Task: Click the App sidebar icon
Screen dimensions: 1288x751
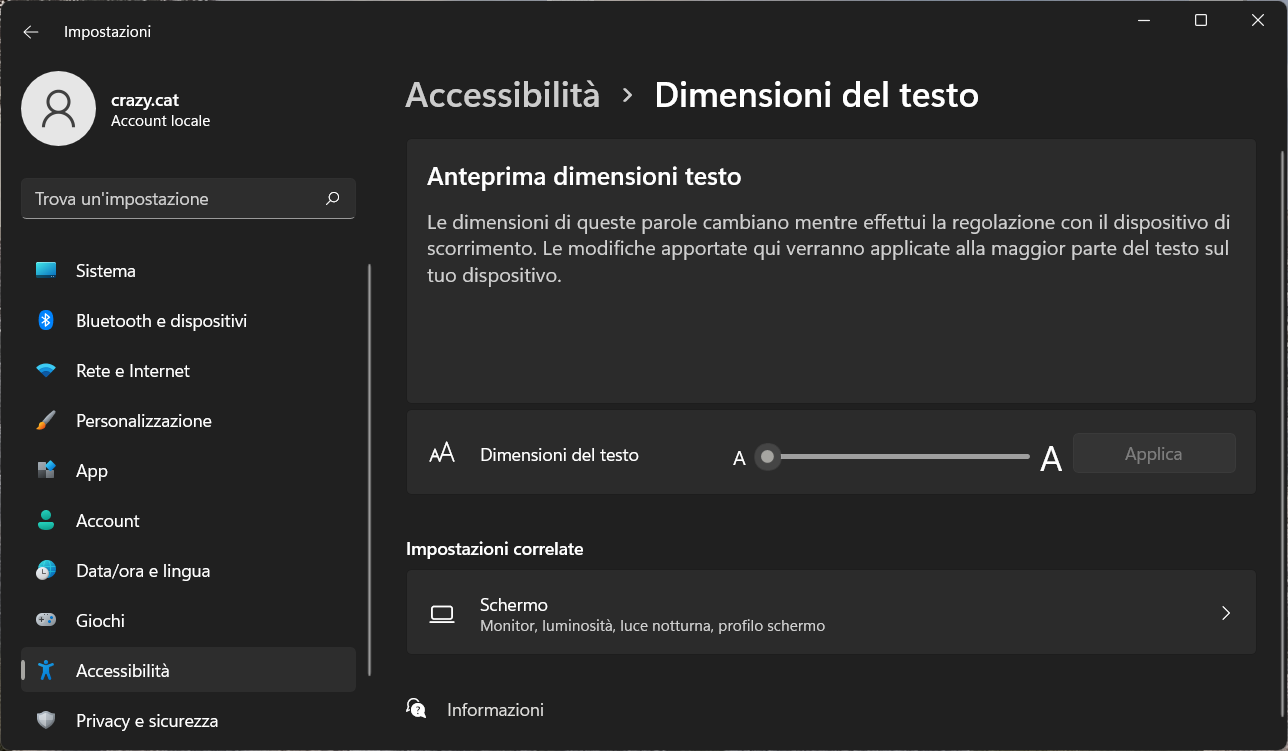Action: (46, 470)
